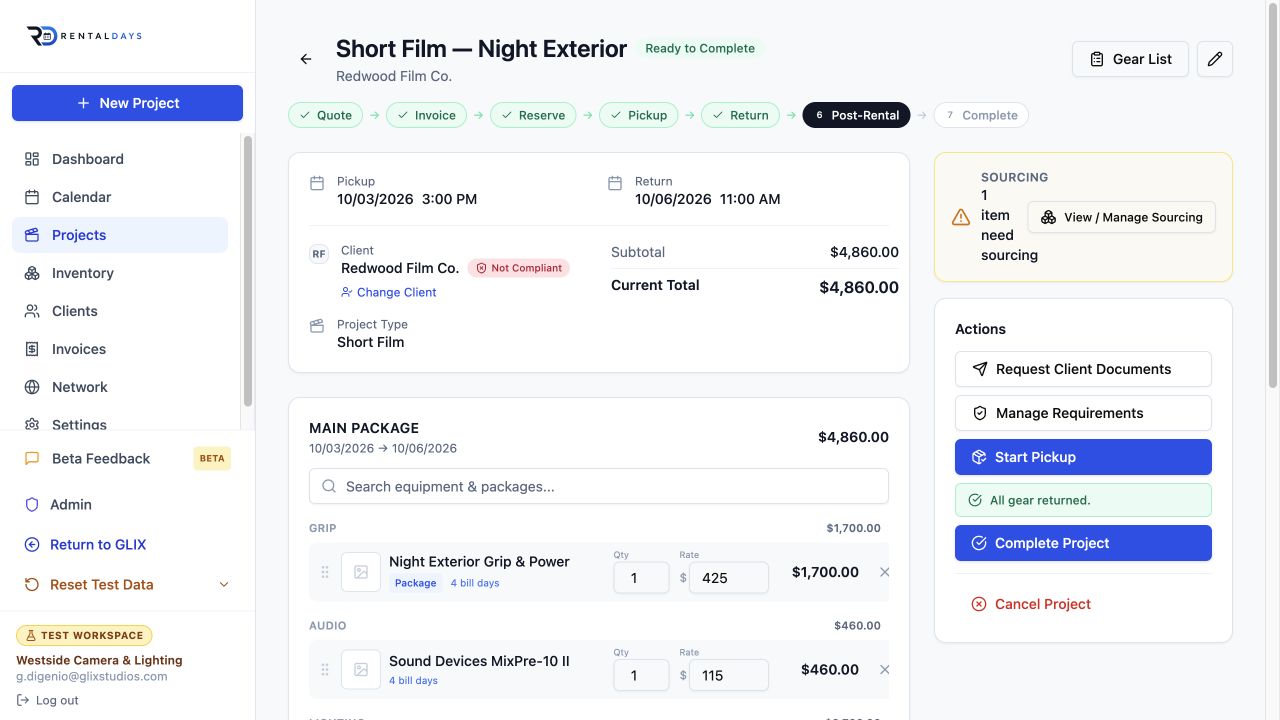The image size is (1280, 720).
Task: Click the image placeholder for Night Exterior Grip & Power
Action: (x=361, y=572)
